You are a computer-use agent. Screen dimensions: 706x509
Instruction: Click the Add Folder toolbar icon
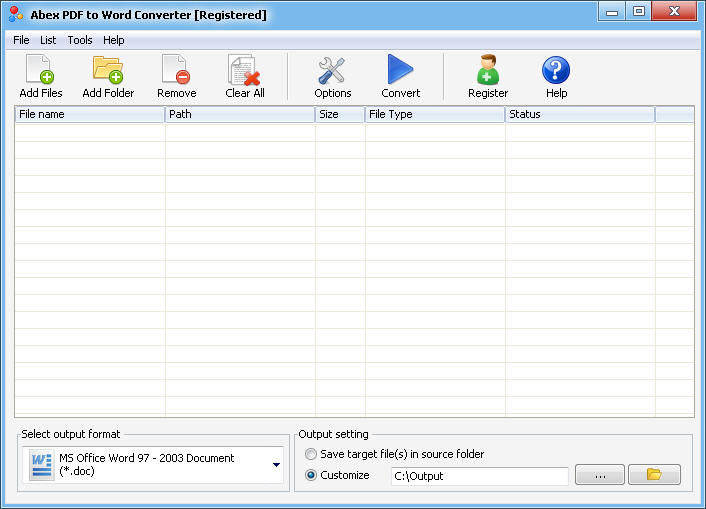point(108,71)
